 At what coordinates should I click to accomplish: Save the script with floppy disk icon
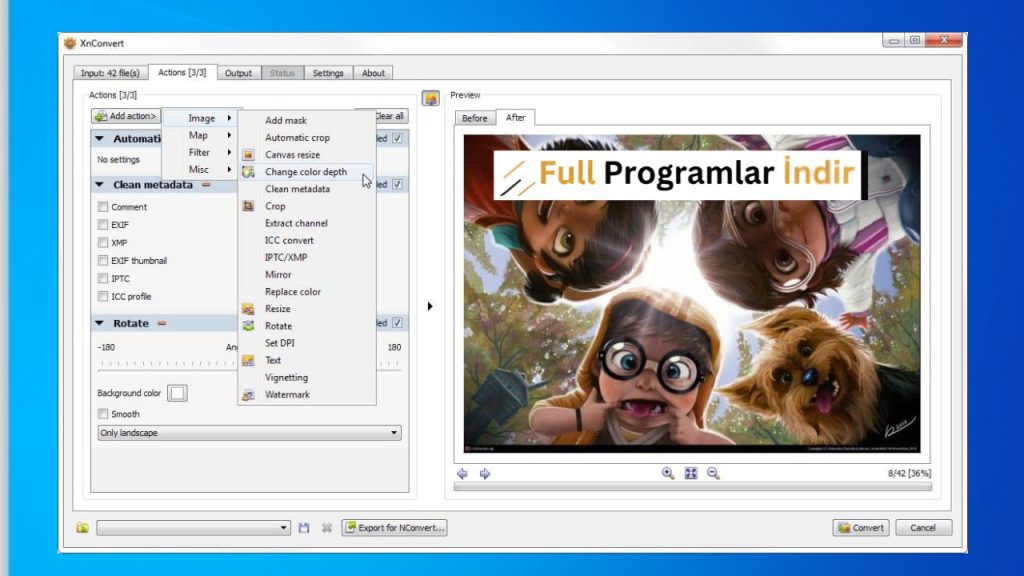pyautogui.click(x=304, y=528)
